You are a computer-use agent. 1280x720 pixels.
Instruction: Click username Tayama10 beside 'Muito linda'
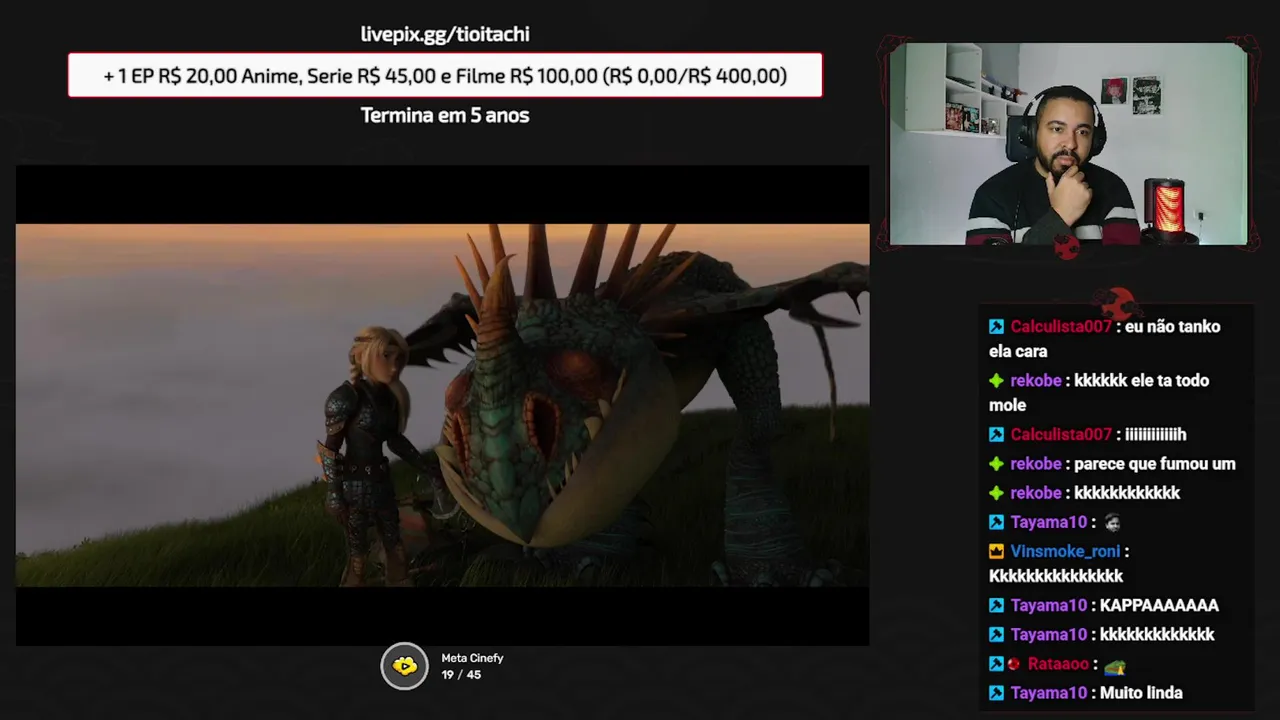pos(1048,693)
